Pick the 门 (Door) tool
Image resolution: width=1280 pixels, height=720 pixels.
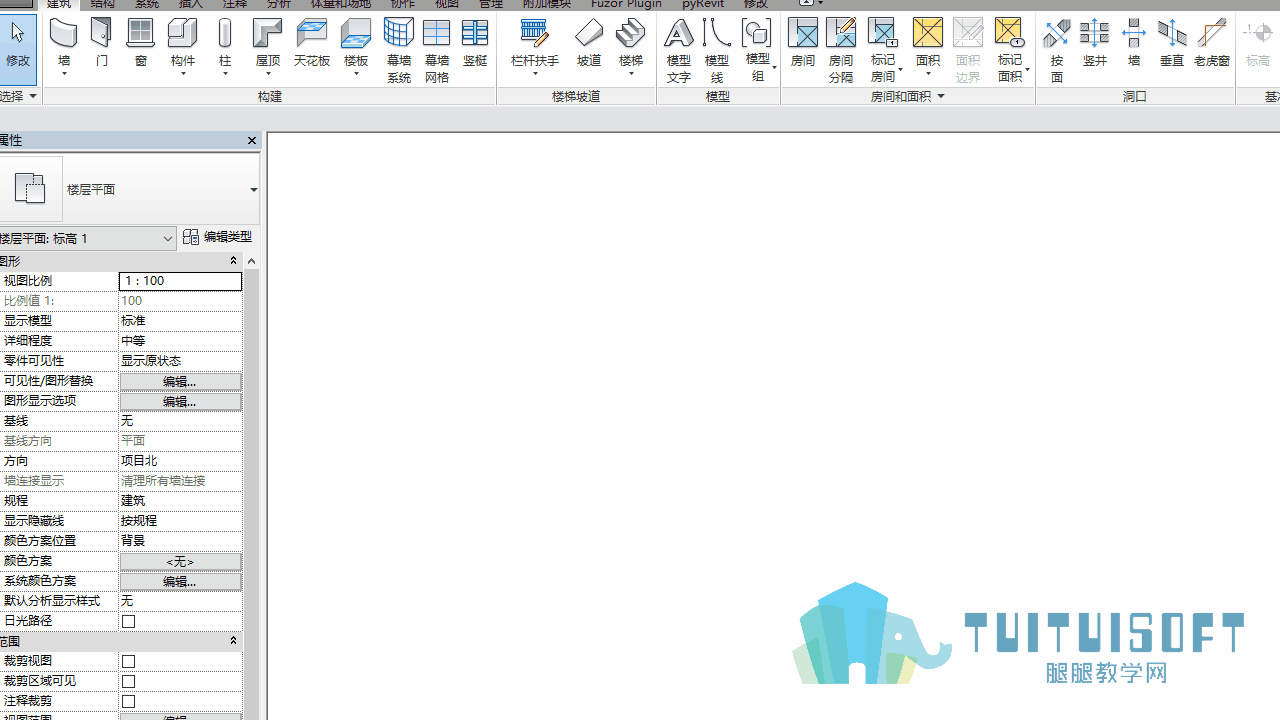click(x=101, y=44)
